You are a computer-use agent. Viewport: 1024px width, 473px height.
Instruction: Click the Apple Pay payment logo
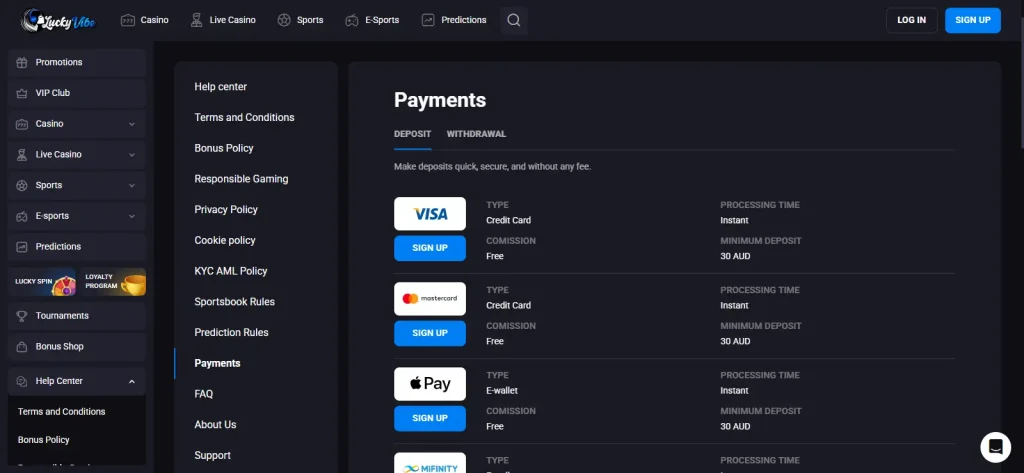pos(430,383)
